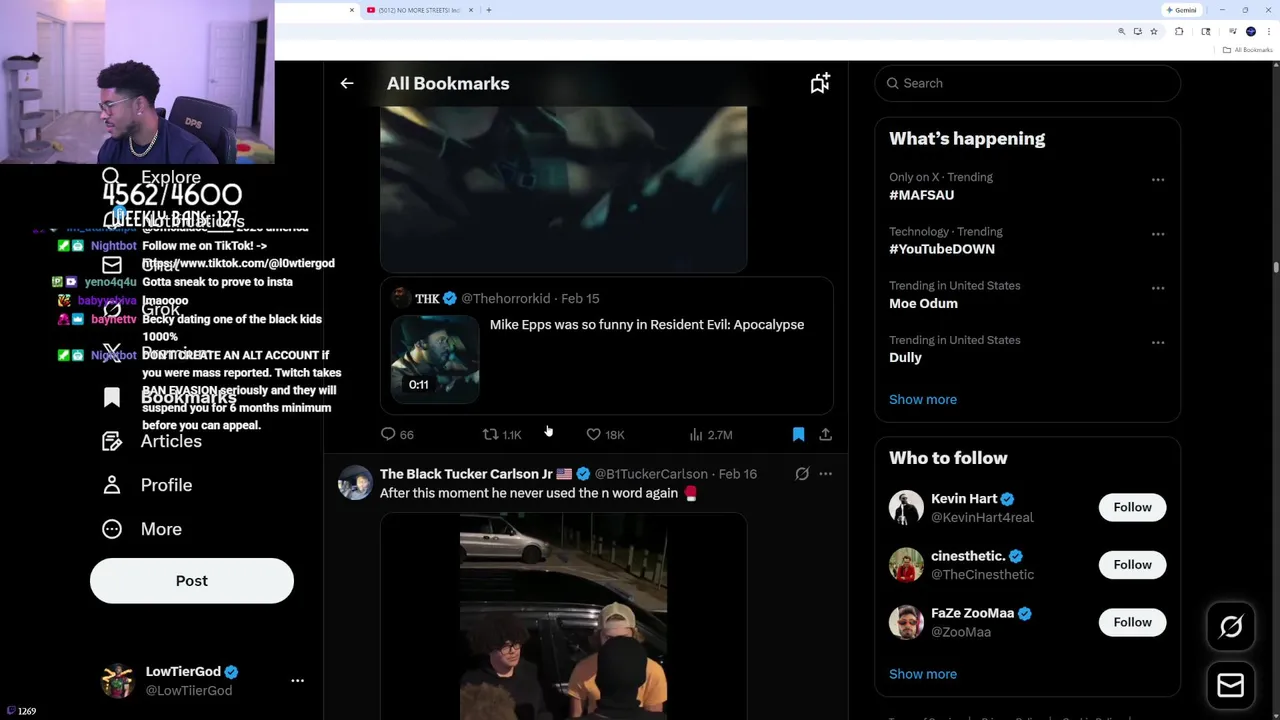Open Mike Epps Resident Evil post text

[x=647, y=325]
